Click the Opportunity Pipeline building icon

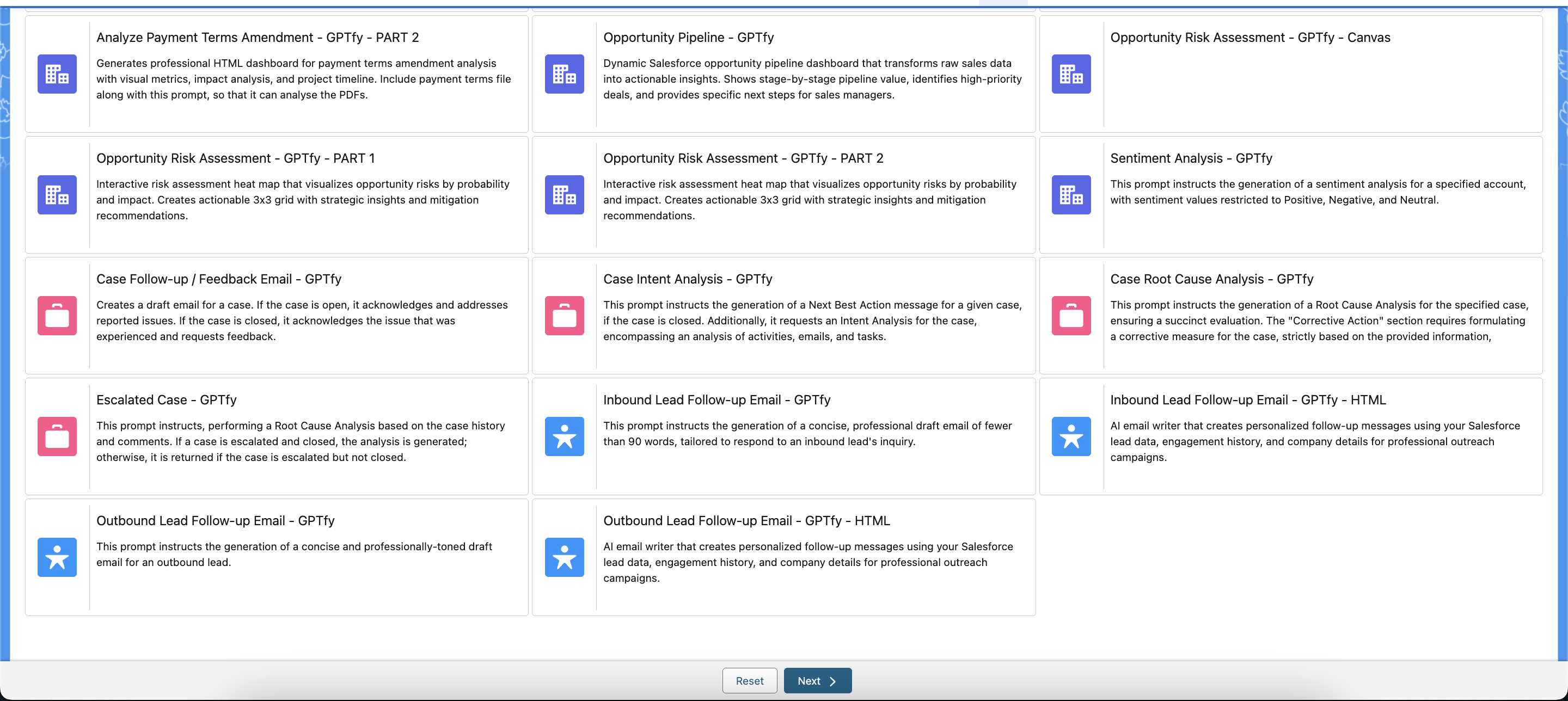(563, 74)
